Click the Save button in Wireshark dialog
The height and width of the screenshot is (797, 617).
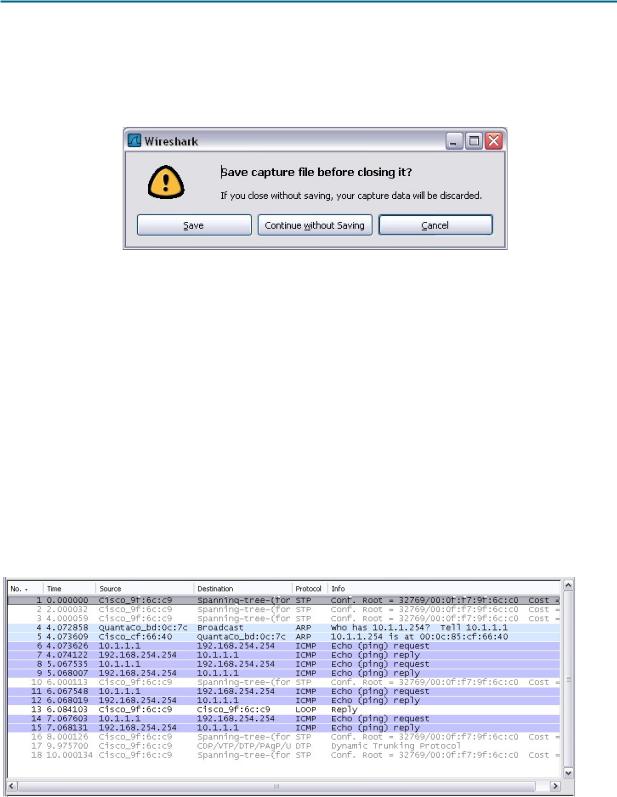(194, 225)
